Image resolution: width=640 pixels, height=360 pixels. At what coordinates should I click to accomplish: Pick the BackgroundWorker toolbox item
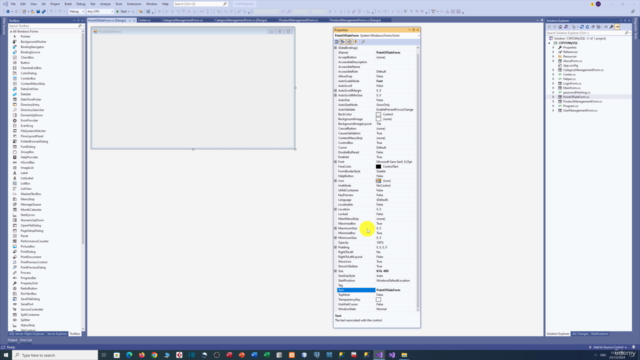(x=33, y=42)
